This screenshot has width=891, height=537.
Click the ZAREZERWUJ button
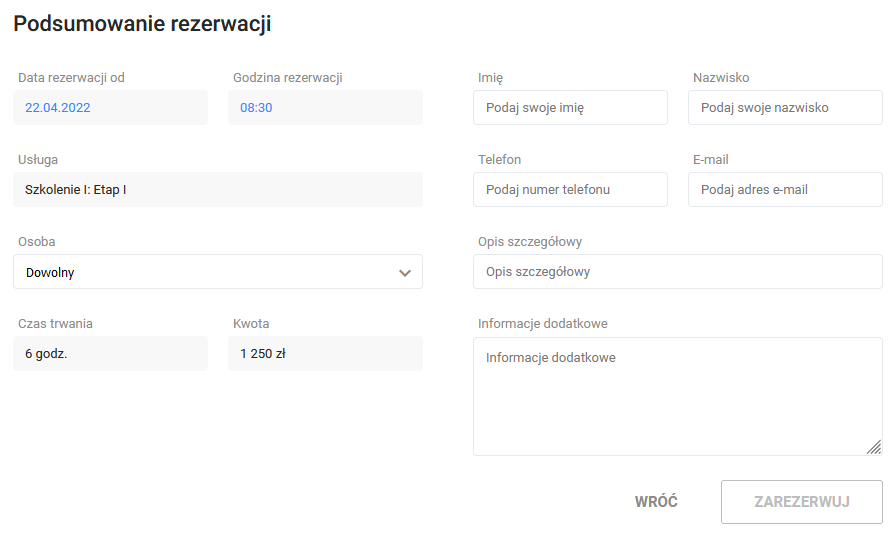point(801,502)
